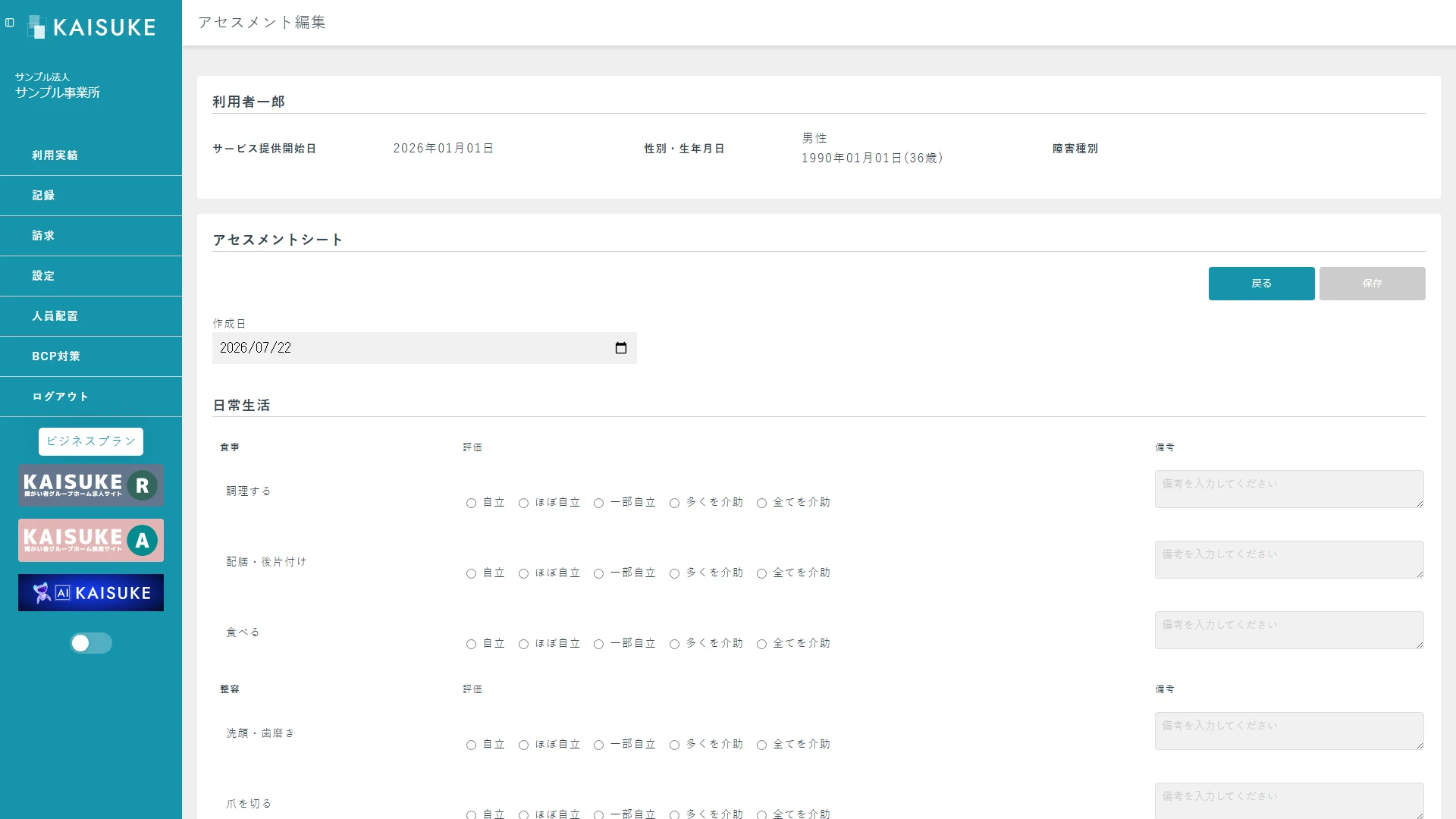The image size is (1456, 819).
Task: Click the 備考 field for 食べる
Action: pos(1289,630)
